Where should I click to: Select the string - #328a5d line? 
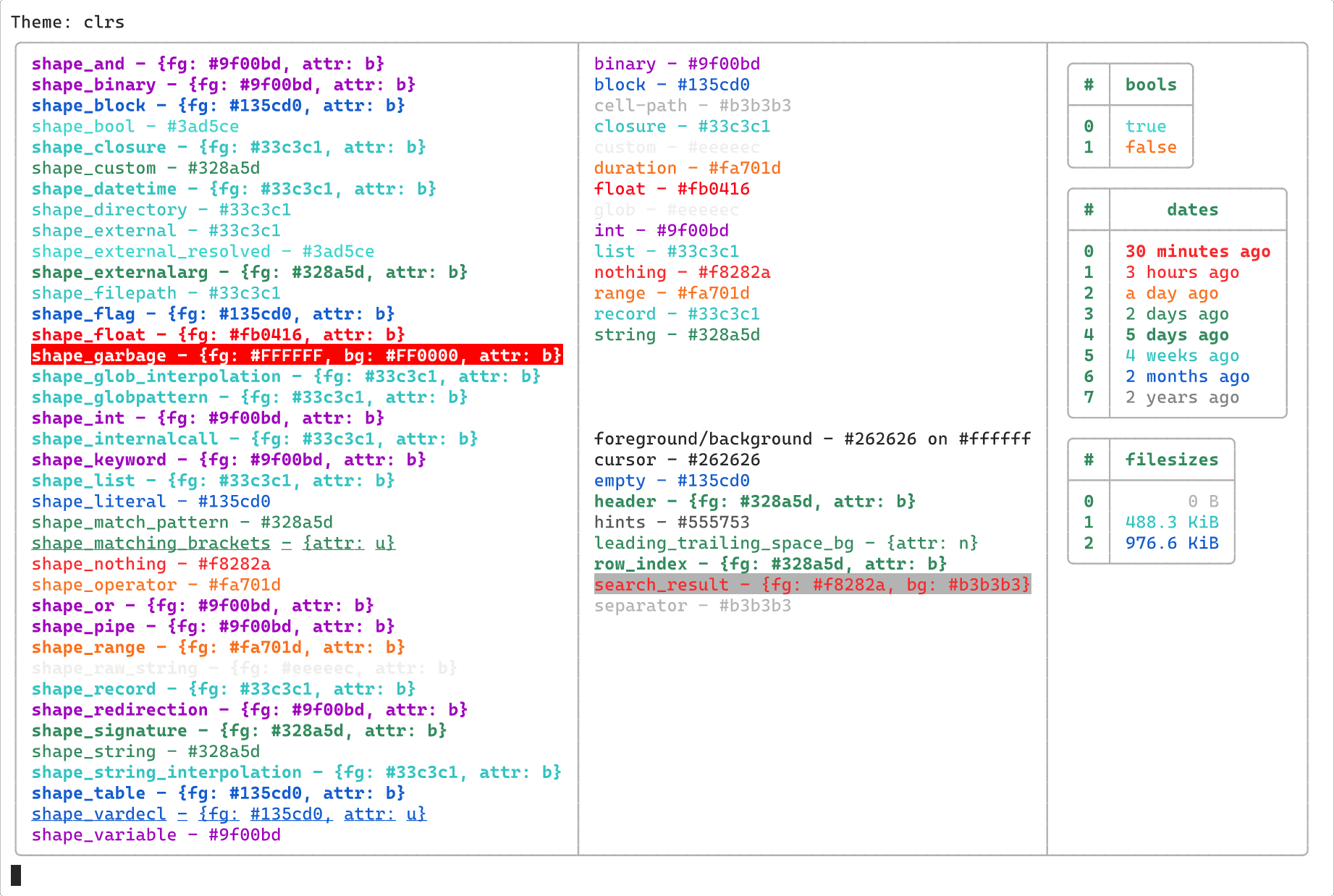pos(677,335)
